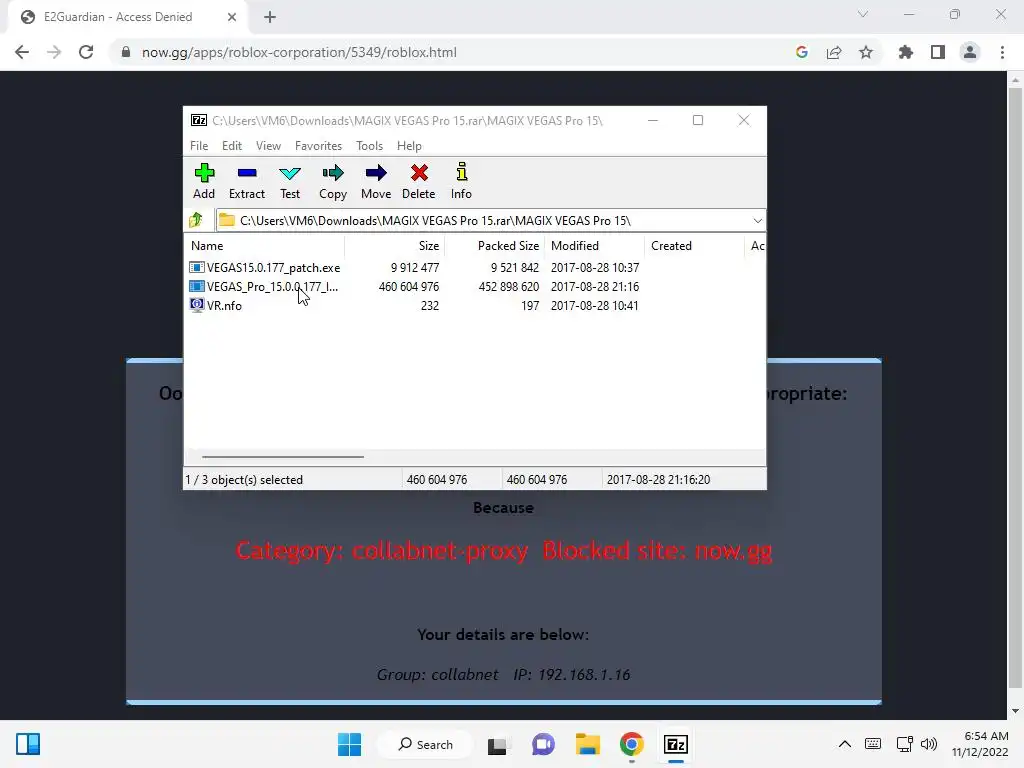Sort by the Created column header
This screenshot has height=768, width=1024.
tap(694, 246)
